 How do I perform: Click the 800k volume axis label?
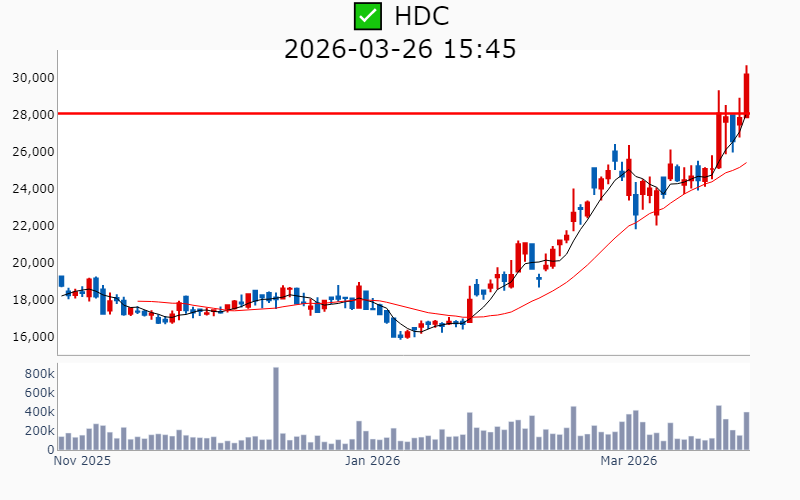point(37,373)
